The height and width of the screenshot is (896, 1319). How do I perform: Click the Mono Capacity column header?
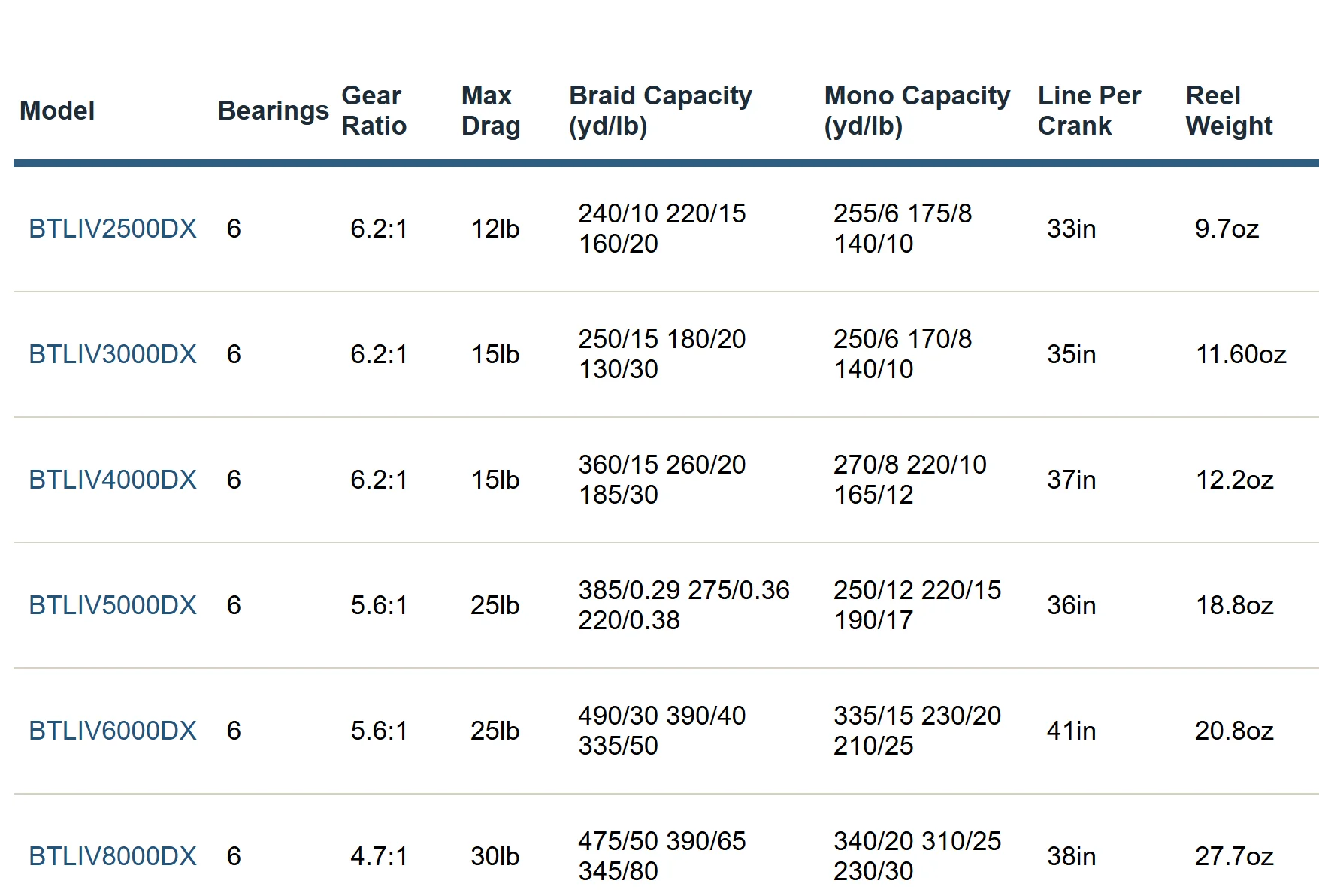(917, 110)
